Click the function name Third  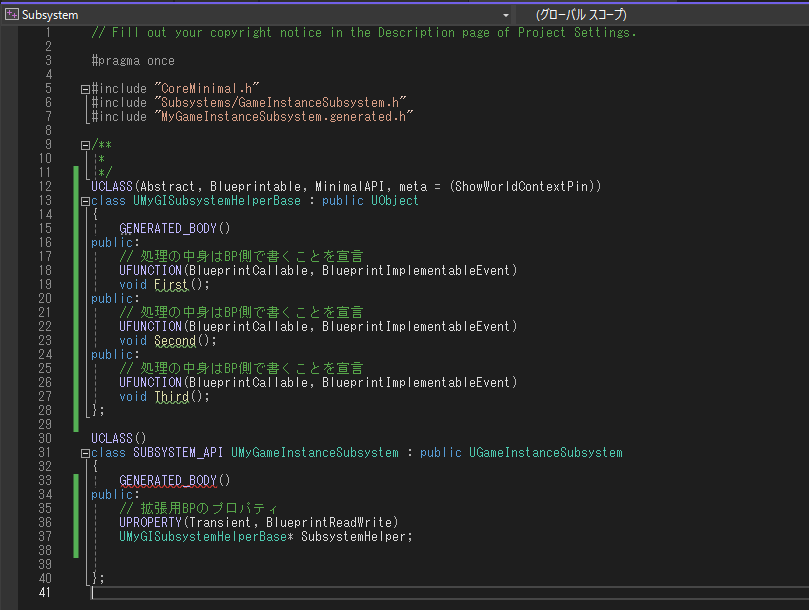tap(172, 397)
